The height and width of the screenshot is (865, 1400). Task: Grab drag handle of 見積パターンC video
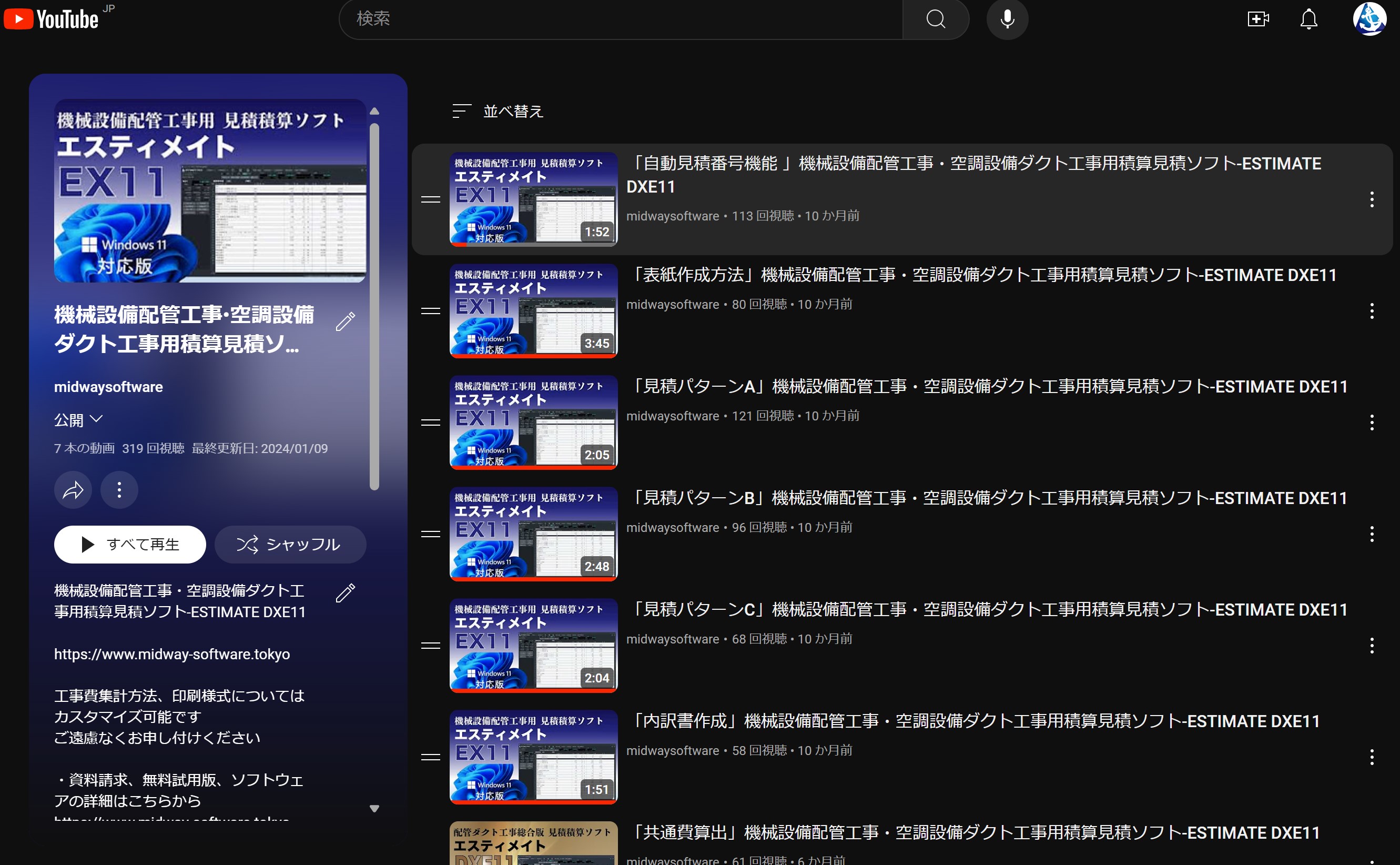430,646
